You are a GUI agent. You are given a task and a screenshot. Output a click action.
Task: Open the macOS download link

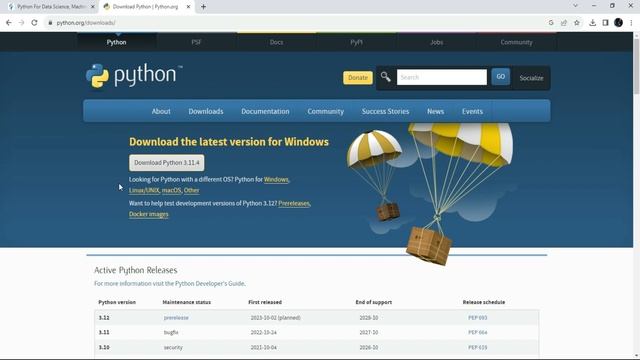click(x=171, y=190)
